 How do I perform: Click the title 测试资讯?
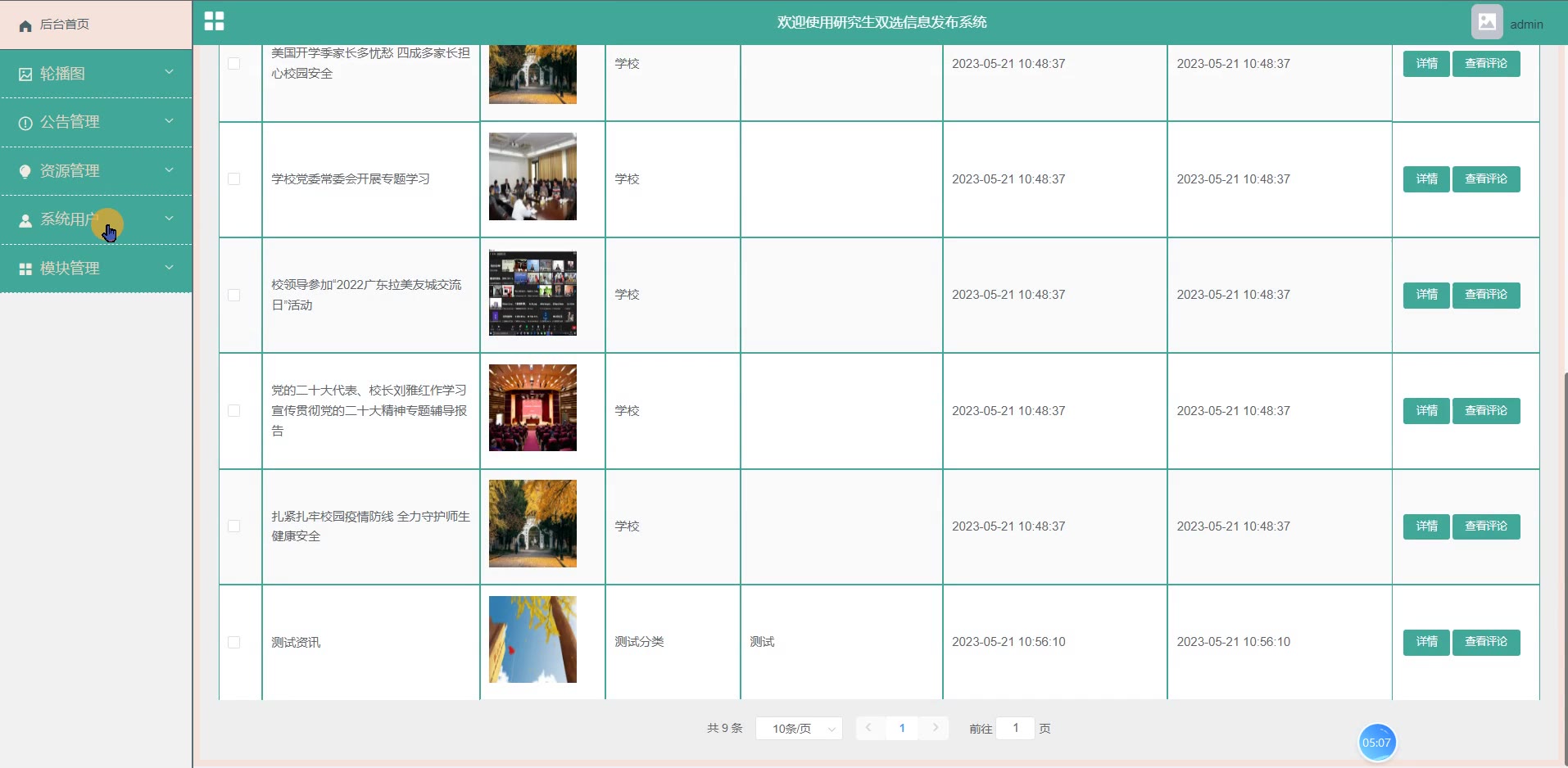click(x=296, y=643)
